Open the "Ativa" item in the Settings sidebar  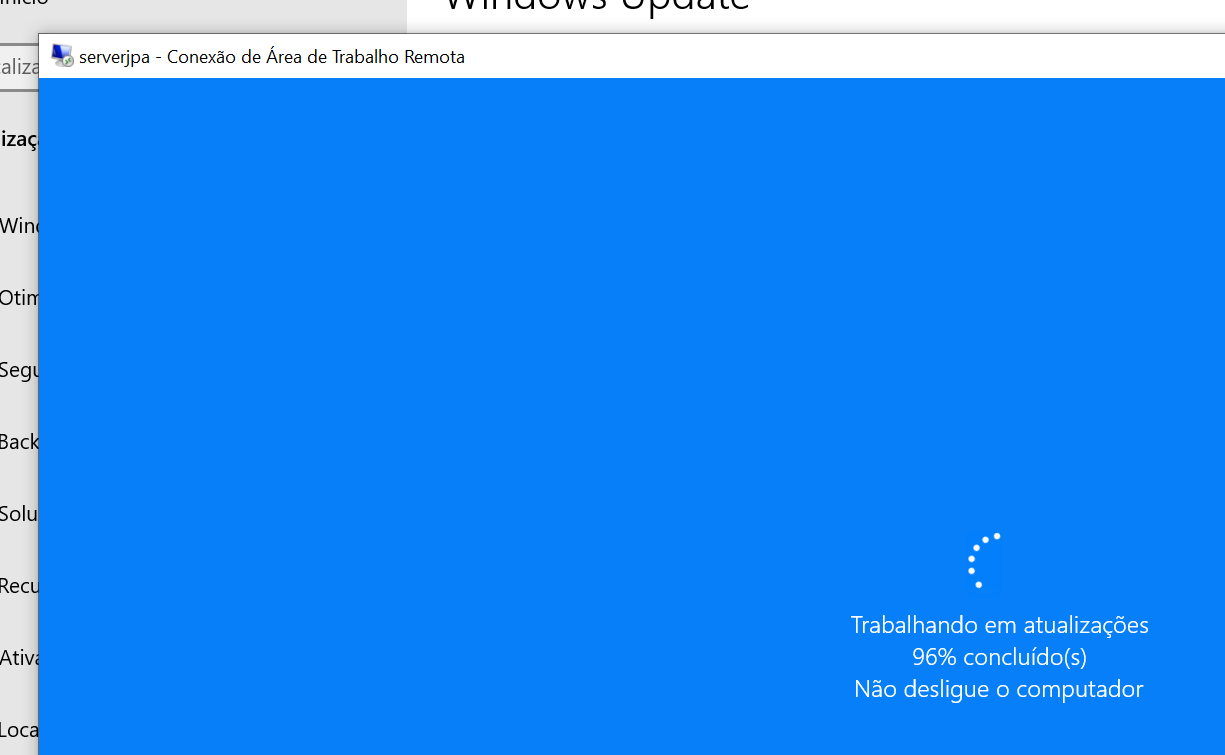click(19, 658)
